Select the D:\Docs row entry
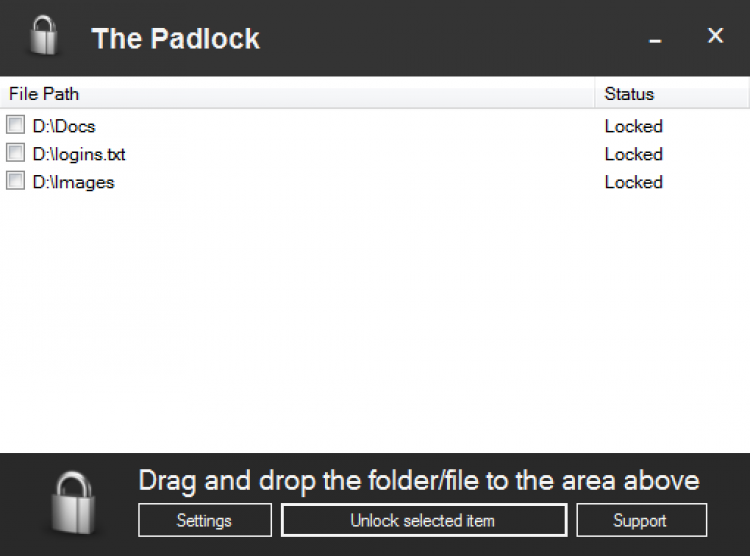 64,126
